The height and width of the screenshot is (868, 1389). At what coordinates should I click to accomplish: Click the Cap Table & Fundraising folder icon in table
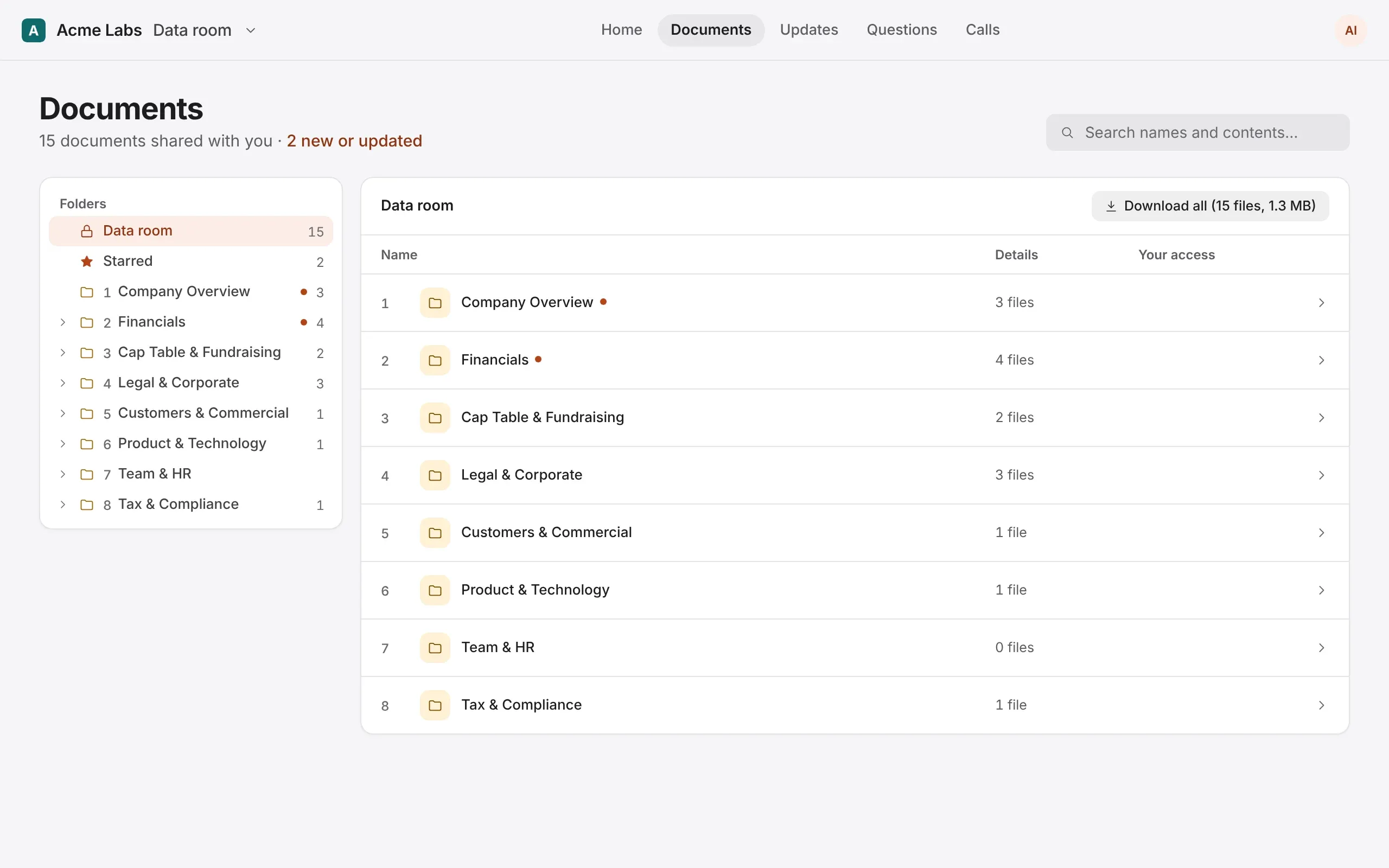coord(435,417)
